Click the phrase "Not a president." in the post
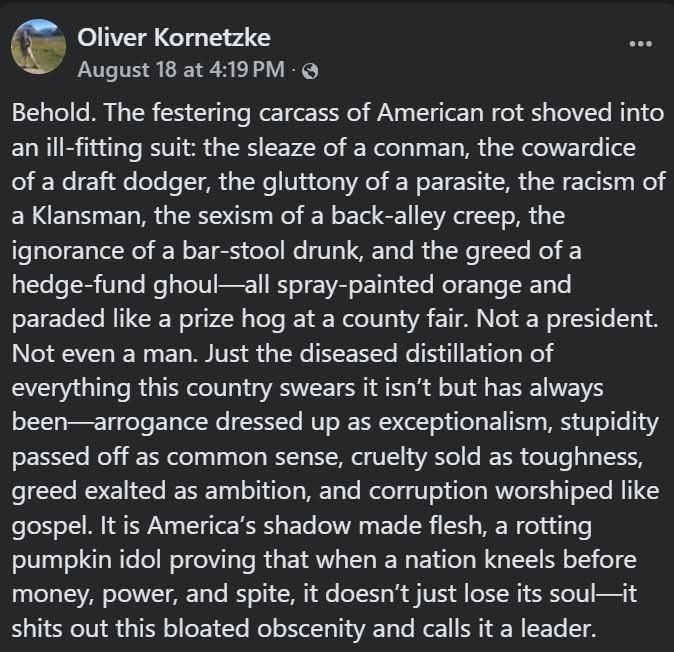The image size is (674, 652). click(567, 319)
